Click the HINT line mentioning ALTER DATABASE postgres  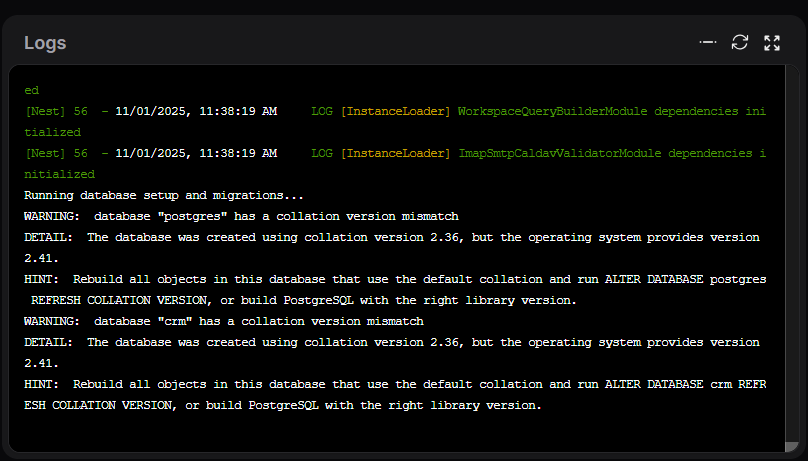(x=395, y=279)
